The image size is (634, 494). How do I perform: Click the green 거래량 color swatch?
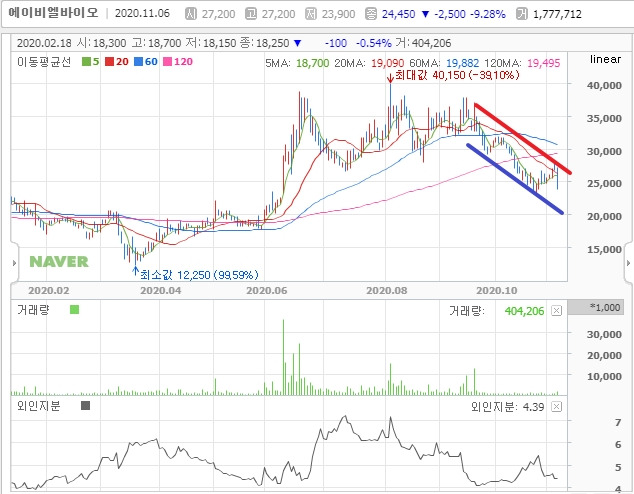point(74,310)
